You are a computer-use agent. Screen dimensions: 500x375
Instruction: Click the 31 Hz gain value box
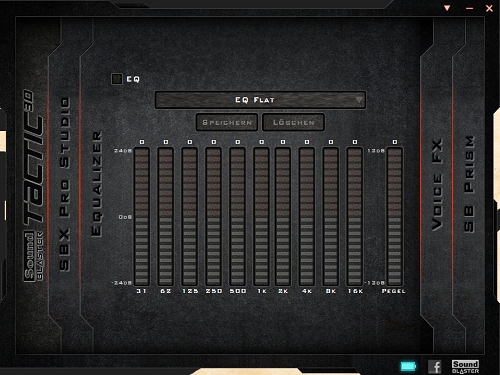click(142, 142)
